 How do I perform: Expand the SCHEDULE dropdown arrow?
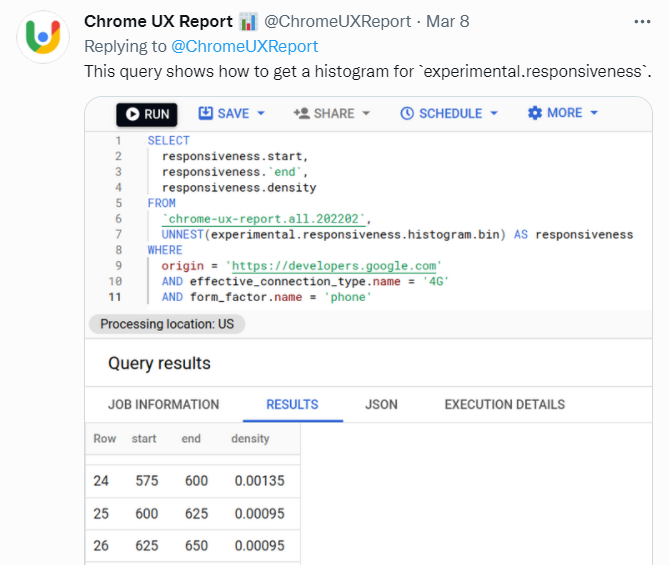(494, 113)
